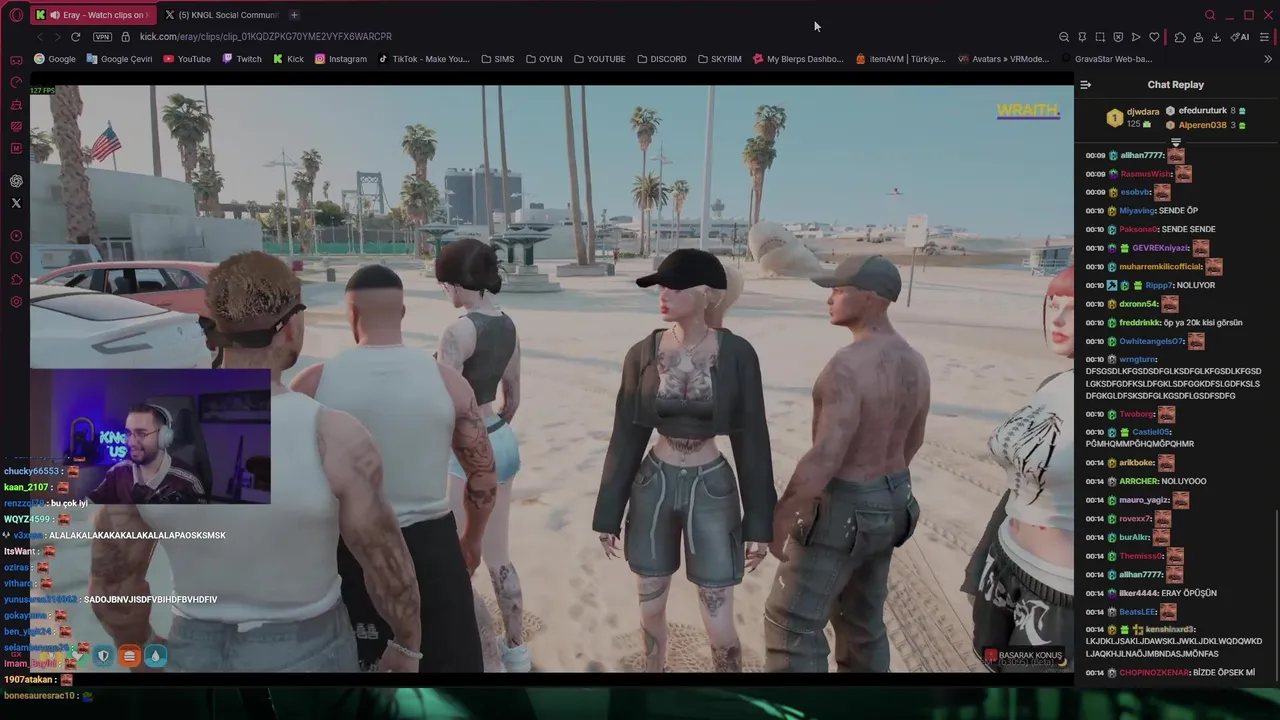
Task: Open sidebar Settings gear icon
Action: (16, 302)
